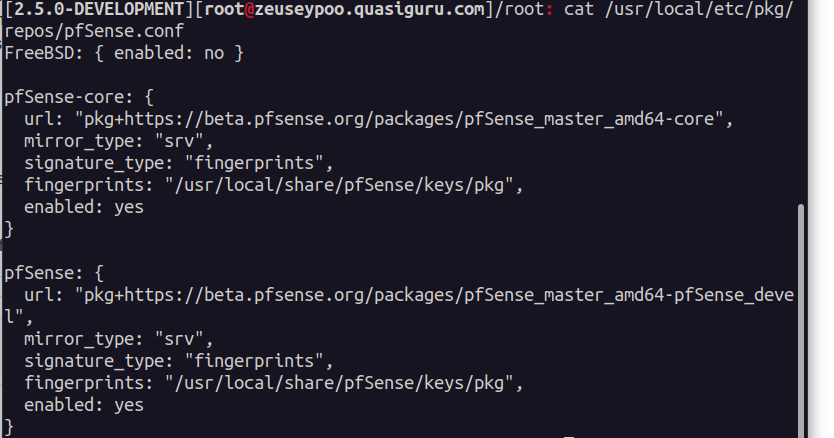
Task: Click the 'pfSense-core: {' section header
Action: coord(79,97)
